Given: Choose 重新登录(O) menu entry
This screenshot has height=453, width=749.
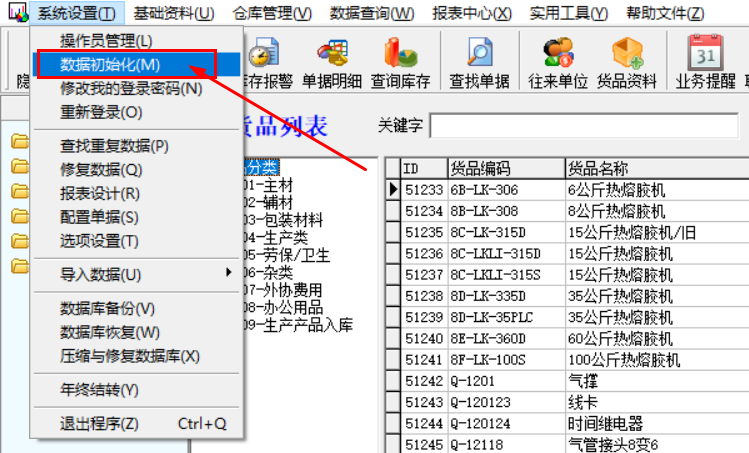Looking at the screenshot, I should pos(137,112).
